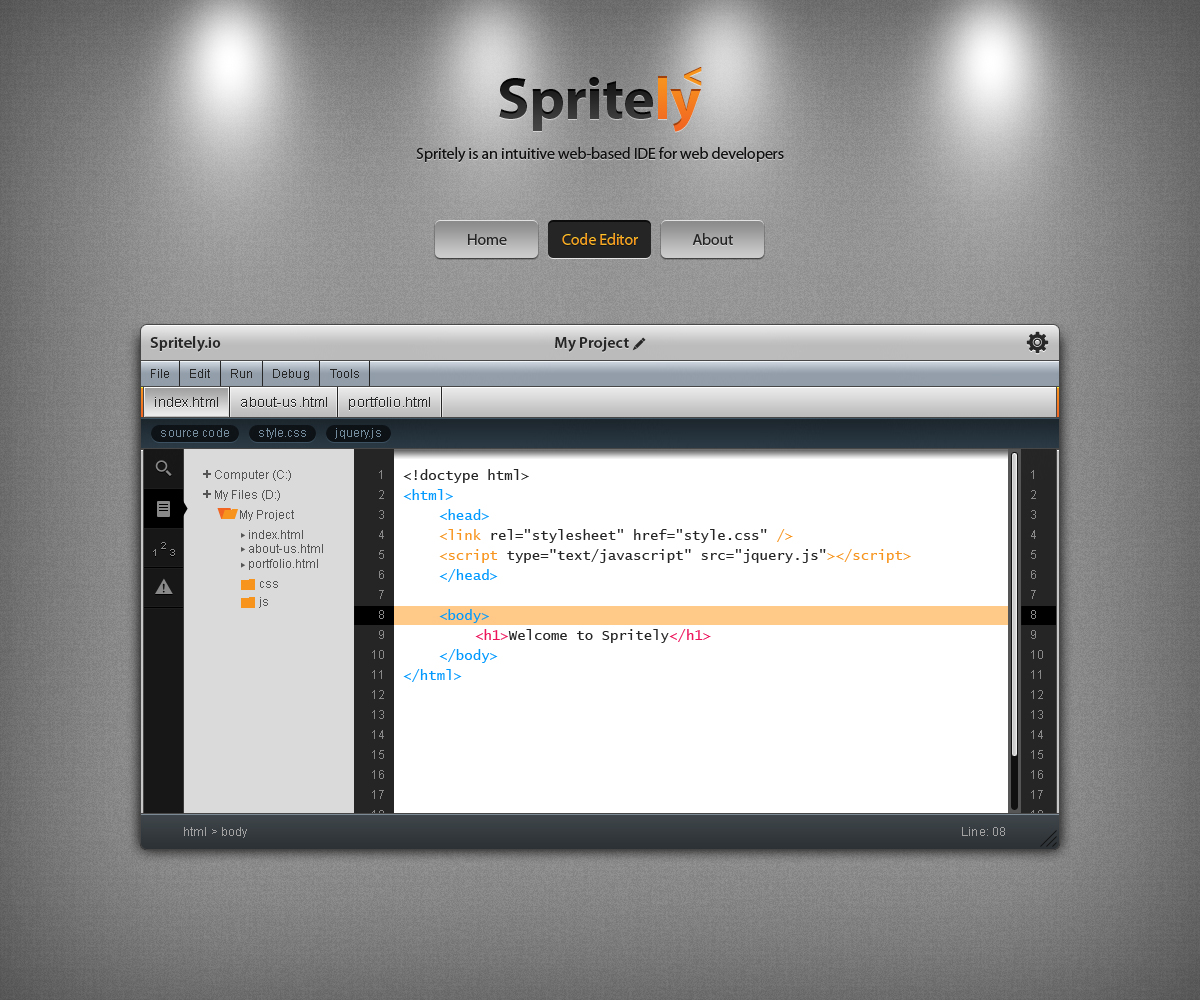Select the file explorer document sidebar icon
Image resolution: width=1200 pixels, height=1000 pixels.
click(163, 509)
